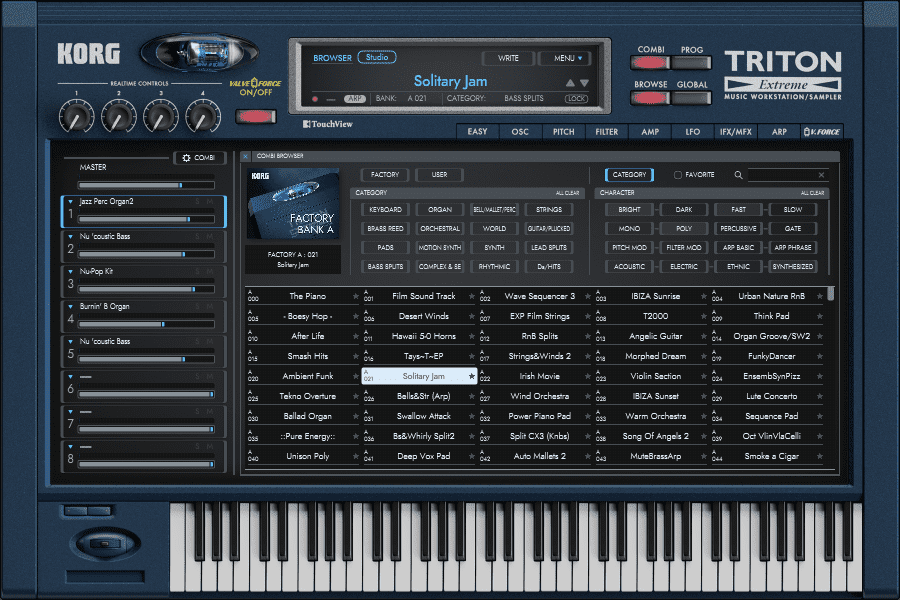Favorite star for Wave Sequencer 3

click(x=588, y=296)
